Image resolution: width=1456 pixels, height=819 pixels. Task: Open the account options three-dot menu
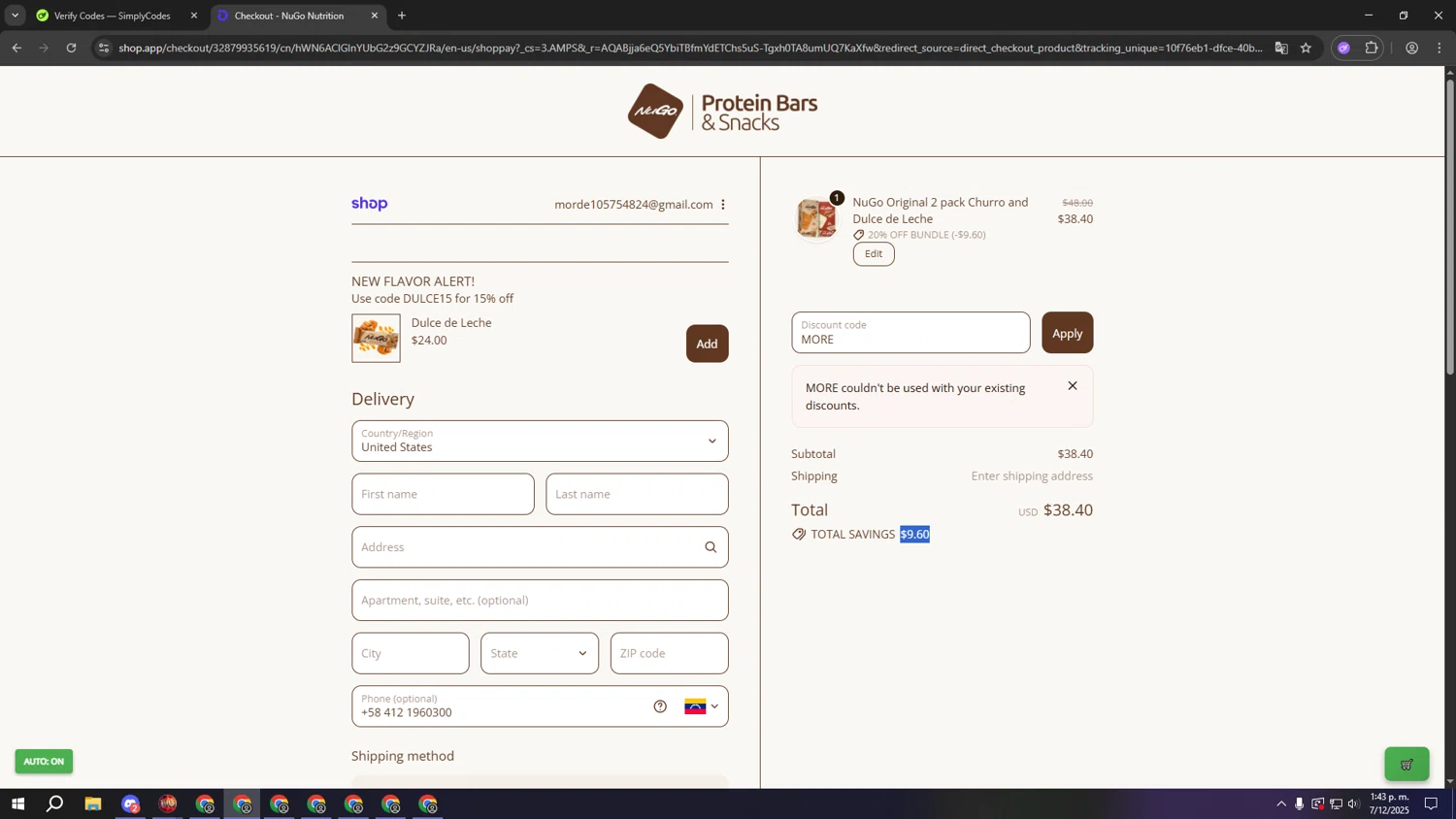point(723,205)
